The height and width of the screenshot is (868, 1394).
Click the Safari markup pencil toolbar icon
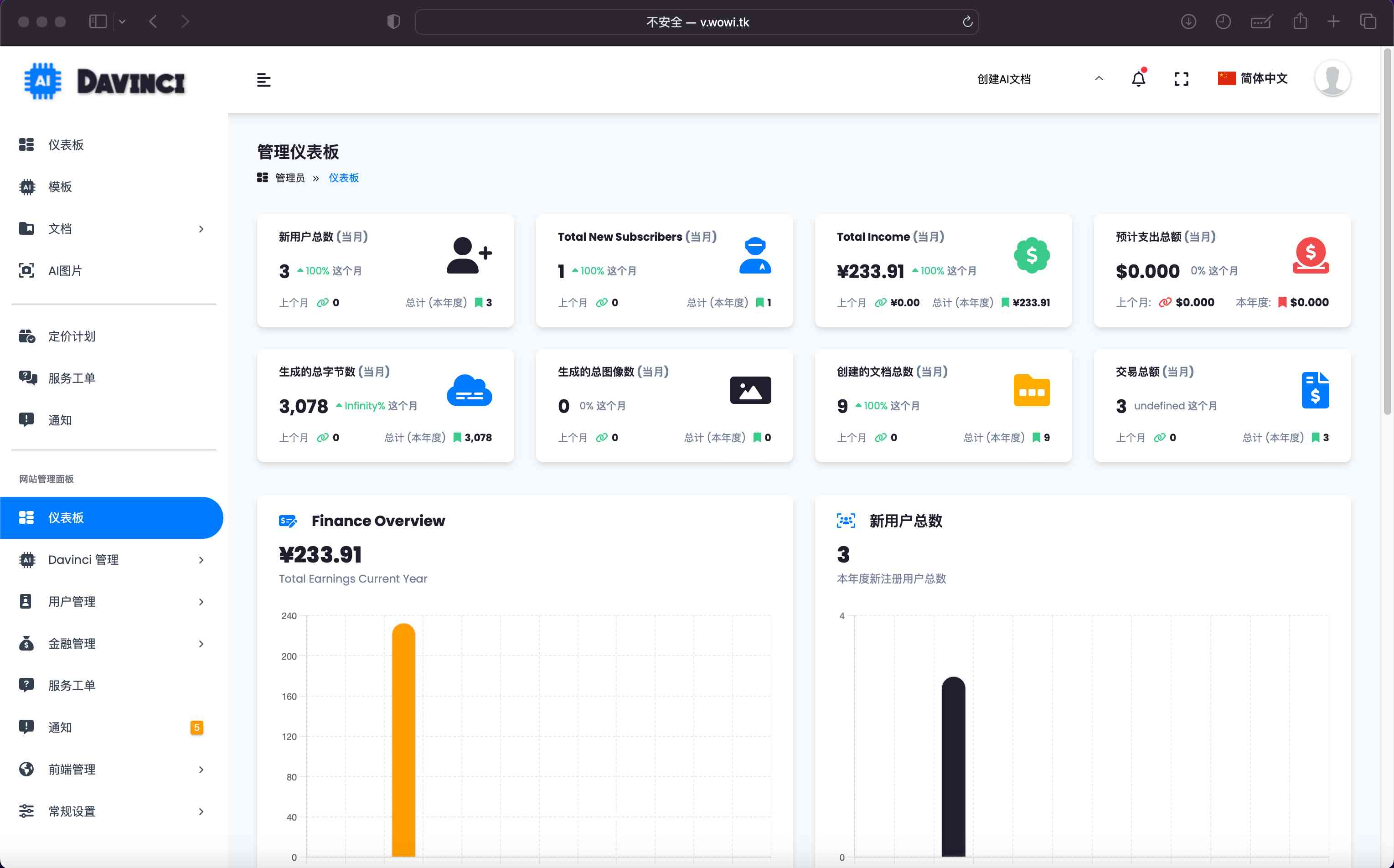[1261, 22]
